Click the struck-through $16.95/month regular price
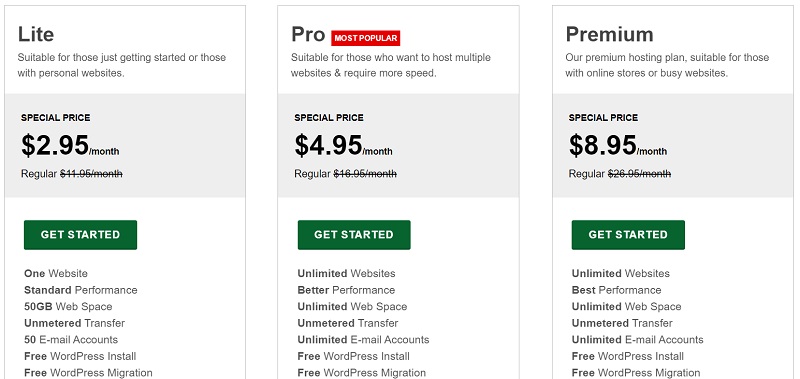800x379 pixels. [365, 174]
